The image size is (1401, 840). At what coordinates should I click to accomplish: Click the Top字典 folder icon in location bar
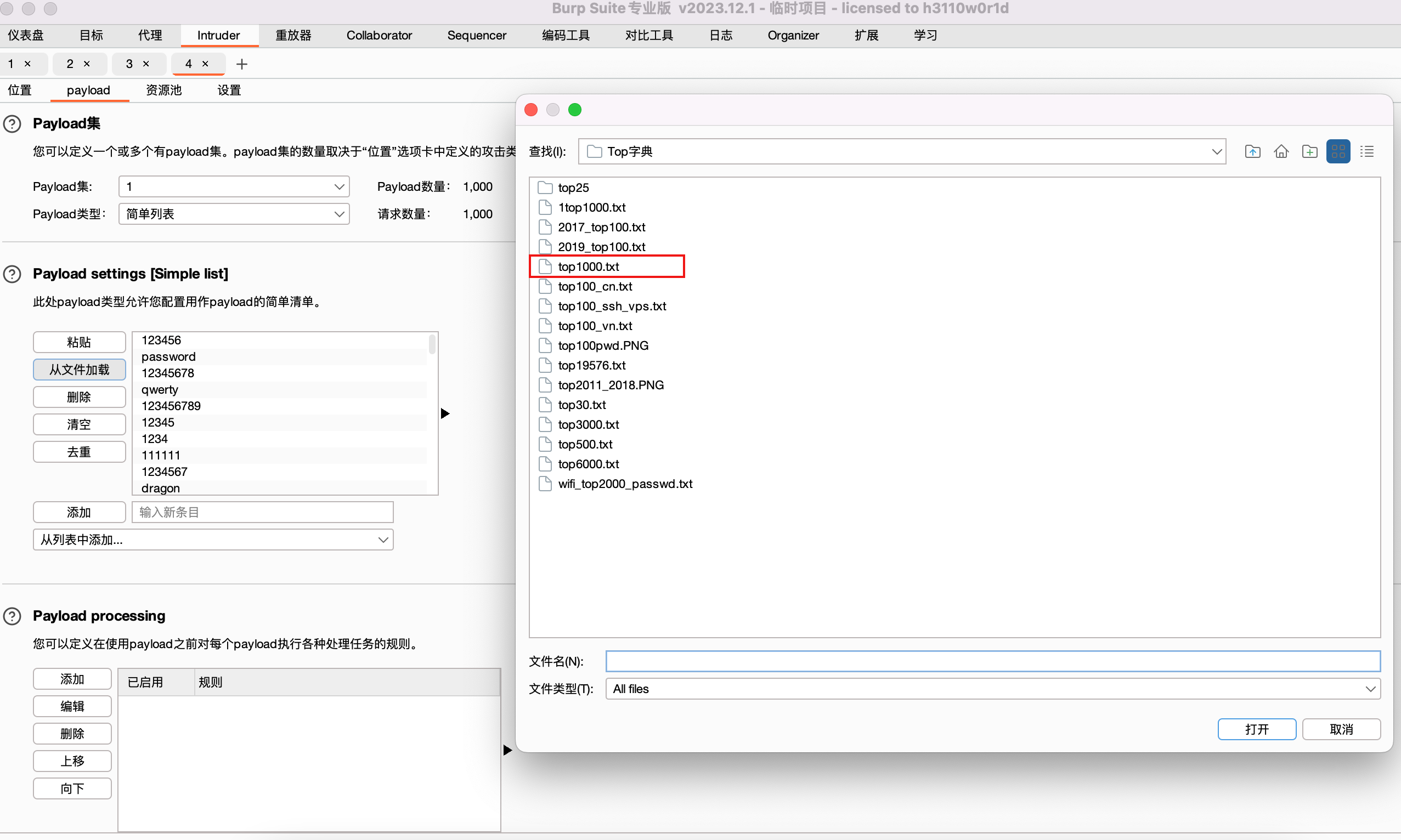pyautogui.click(x=594, y=151)
